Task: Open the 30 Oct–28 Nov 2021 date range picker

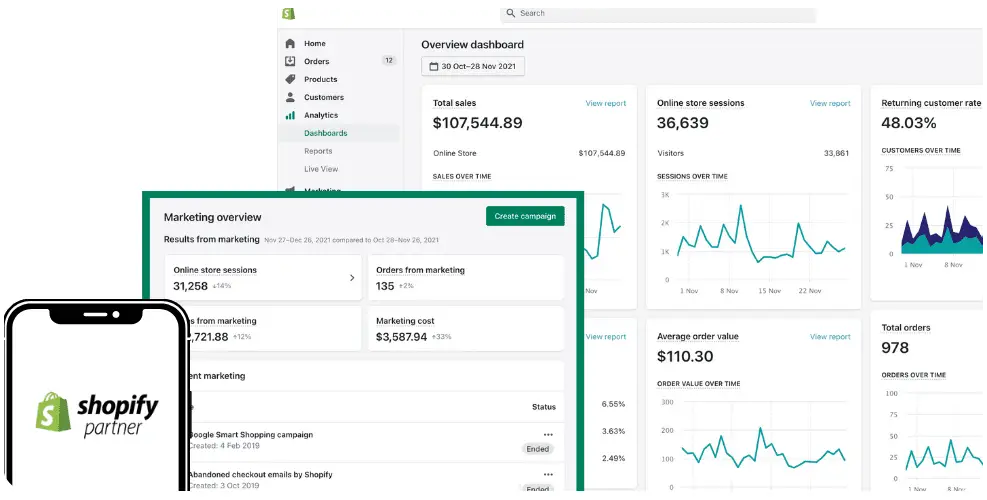Action: [x=473, y=66]
